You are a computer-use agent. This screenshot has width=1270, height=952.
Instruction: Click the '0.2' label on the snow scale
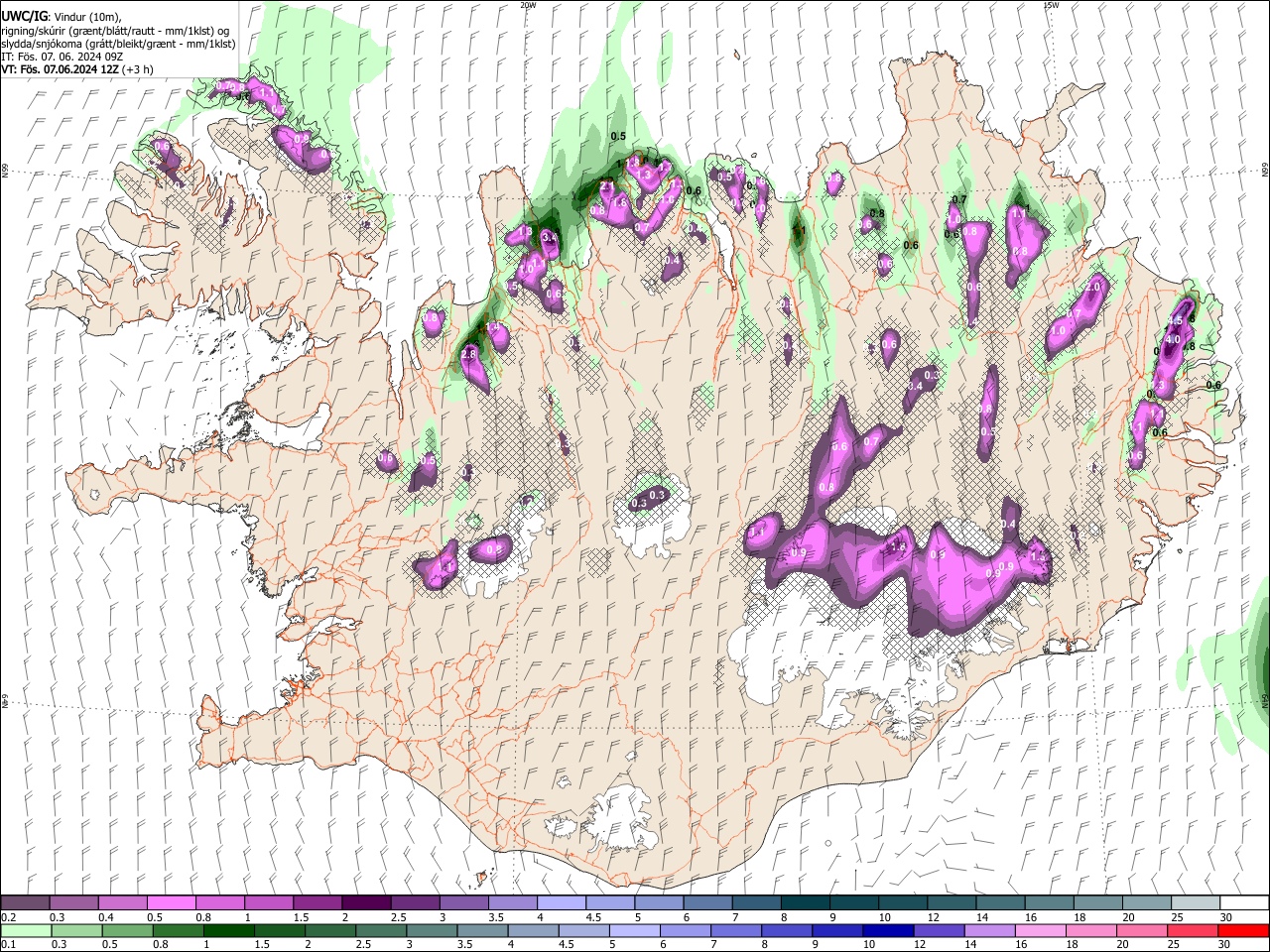7,917
